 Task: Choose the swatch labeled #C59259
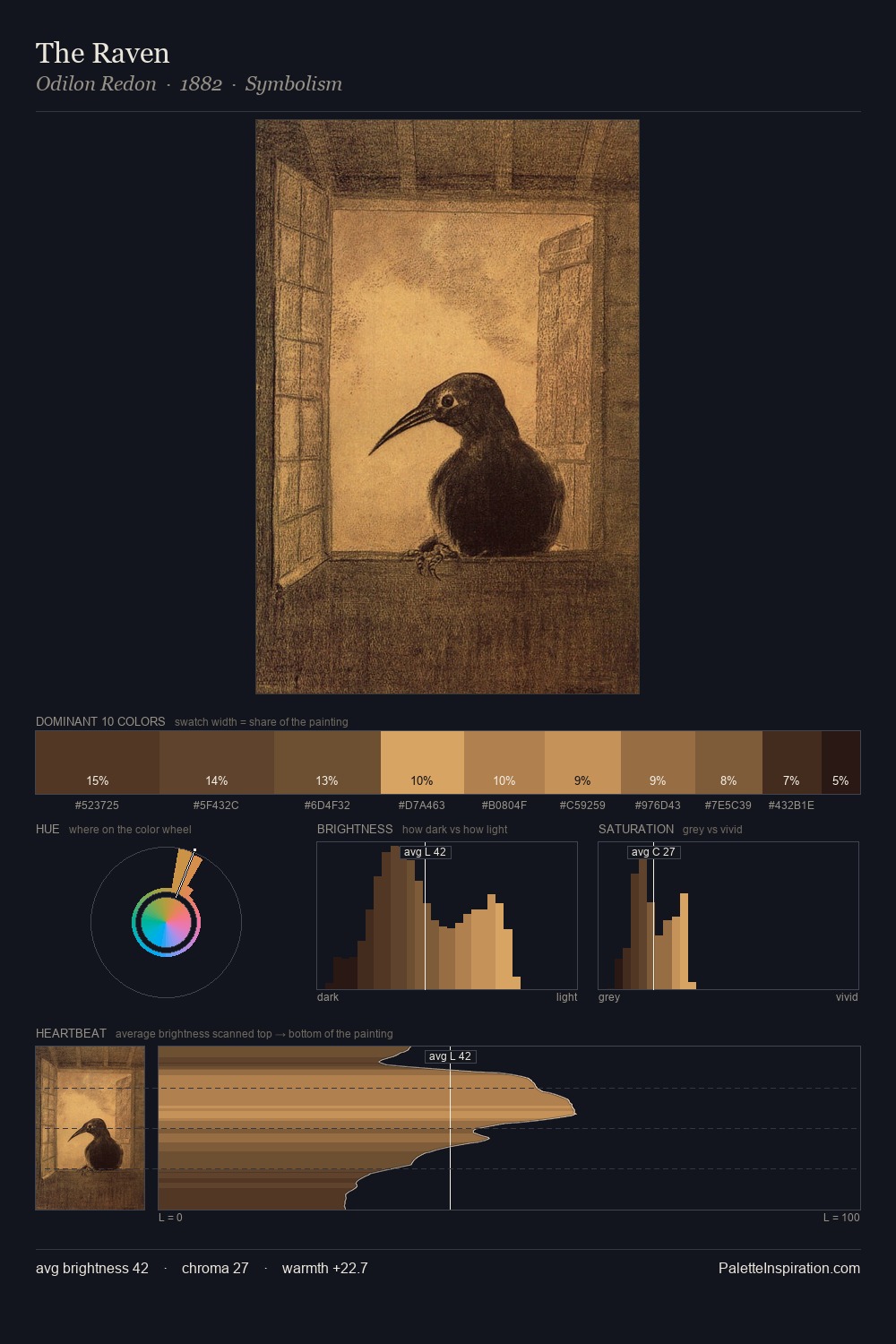[x=582, y=762]
